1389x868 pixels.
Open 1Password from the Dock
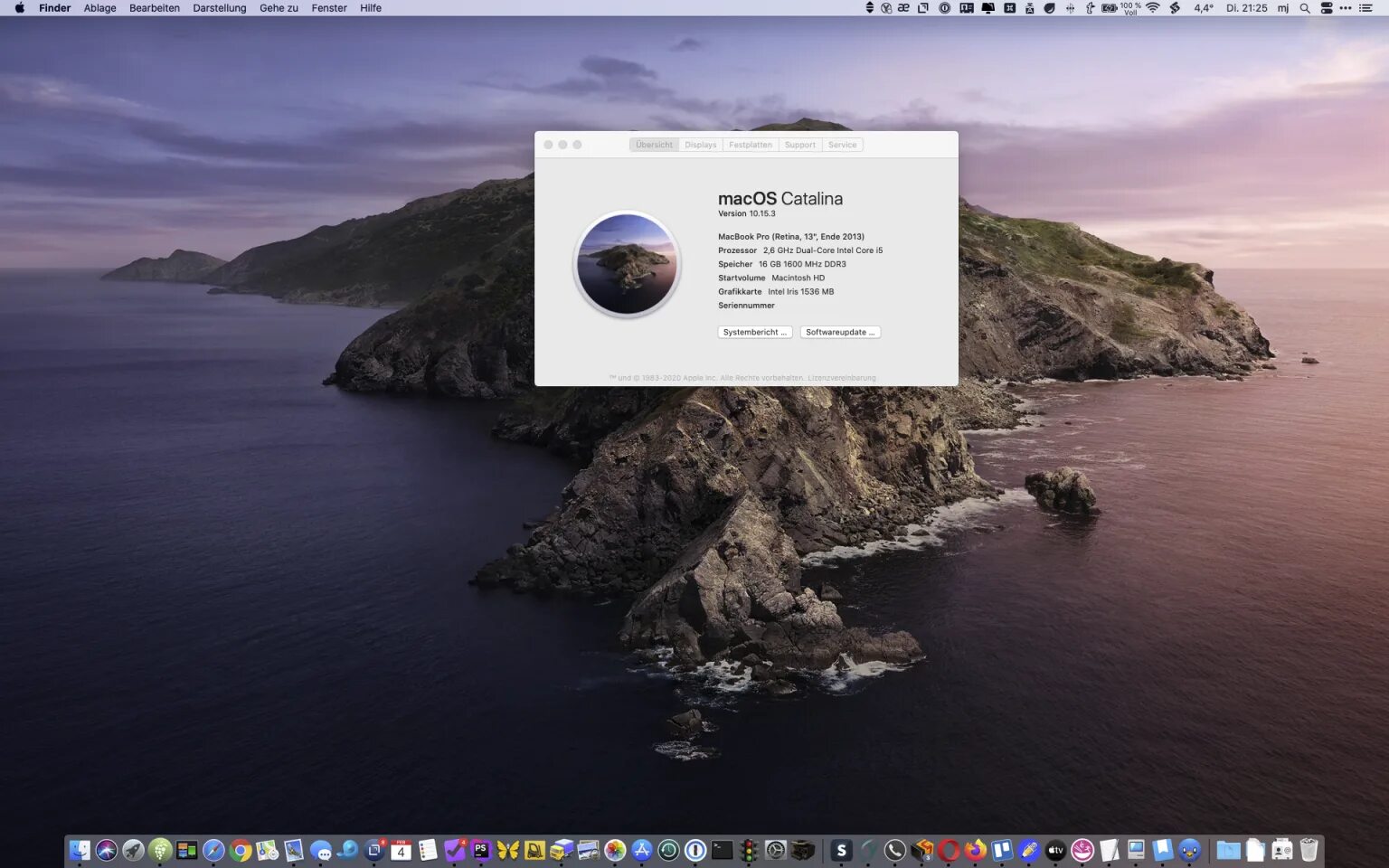694,850
